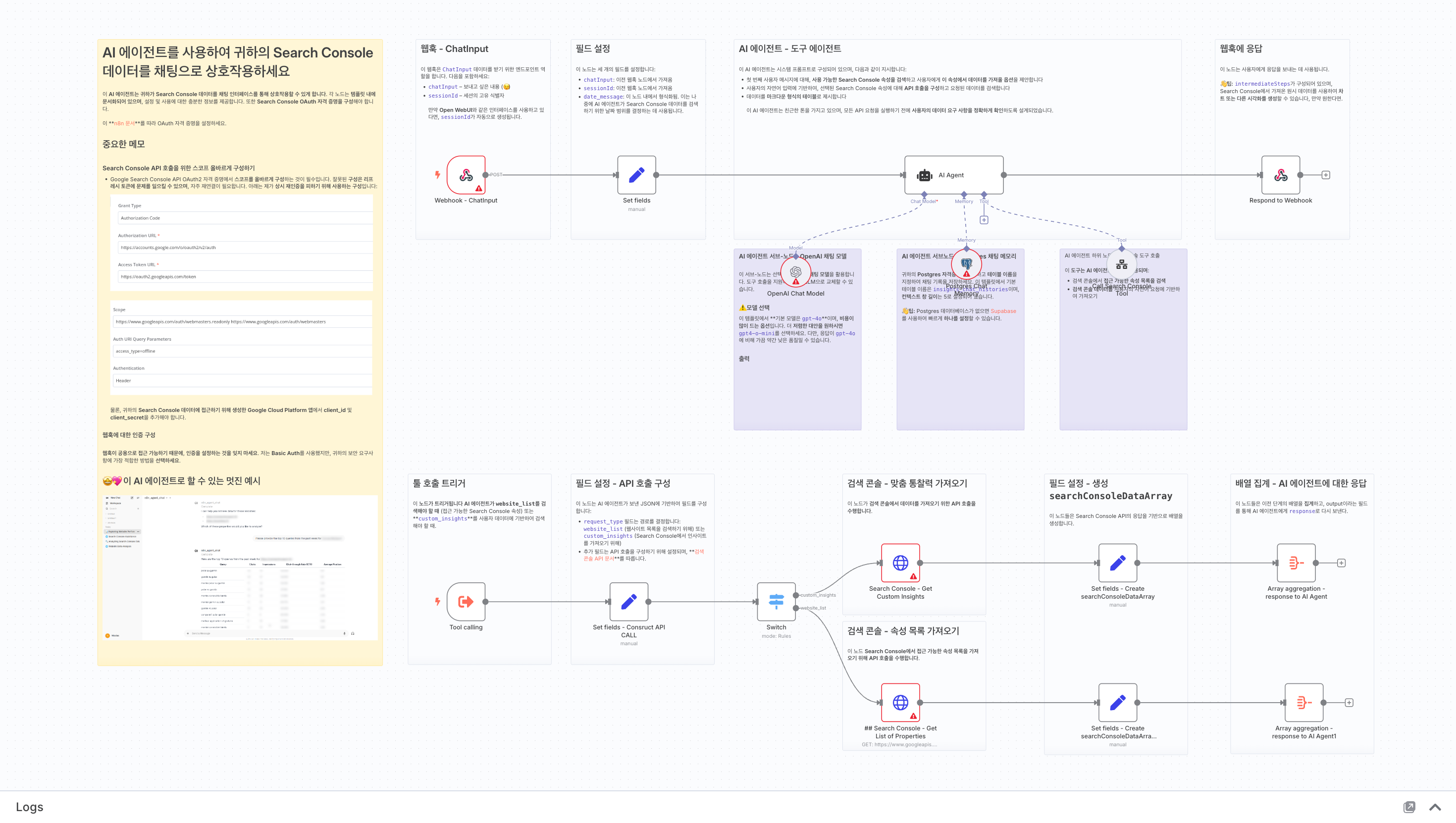Expand the Logs panel with chevron

point(1435,807)
